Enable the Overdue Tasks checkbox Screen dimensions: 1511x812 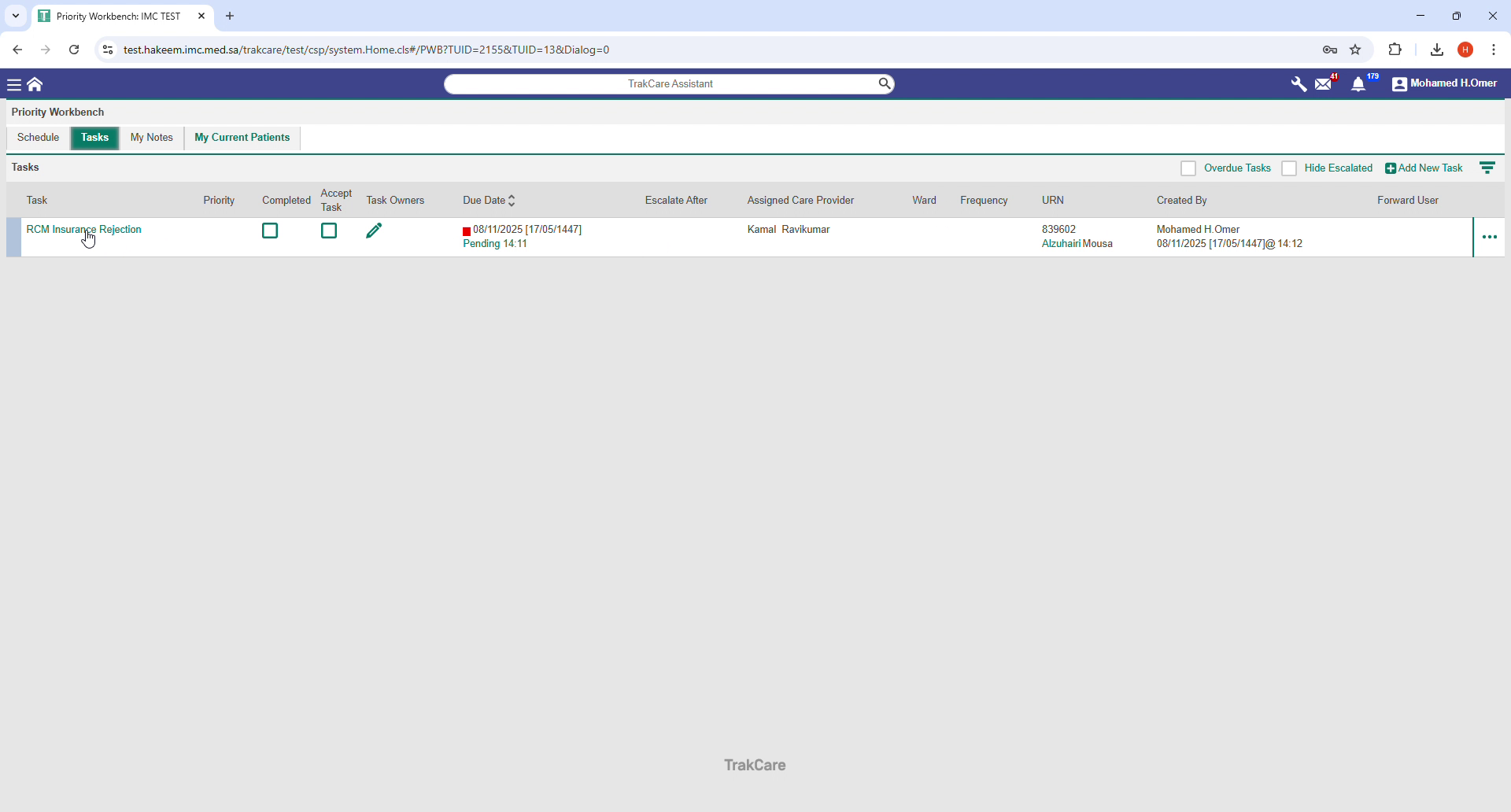pos(1189,168)
